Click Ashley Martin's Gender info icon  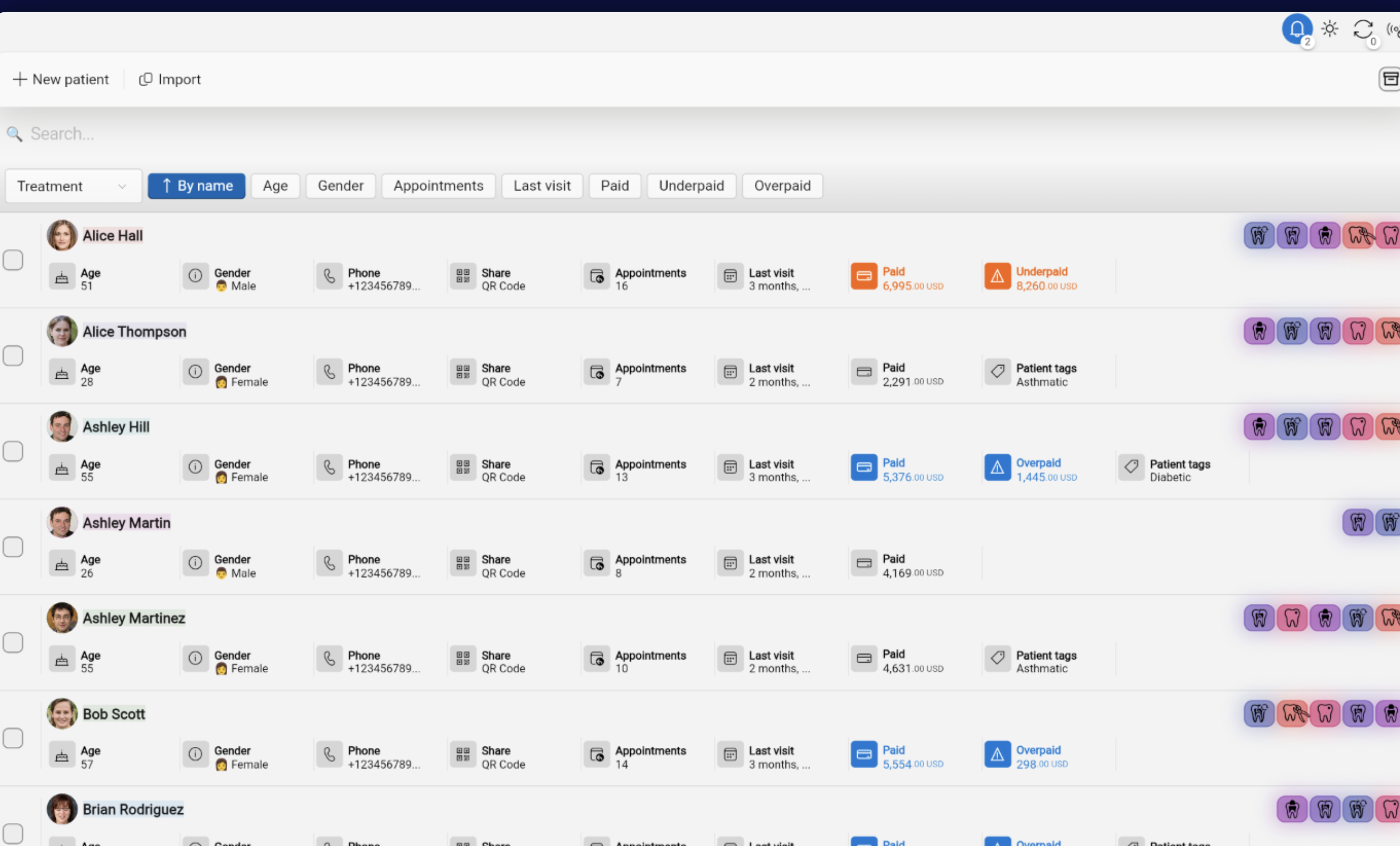196,563
